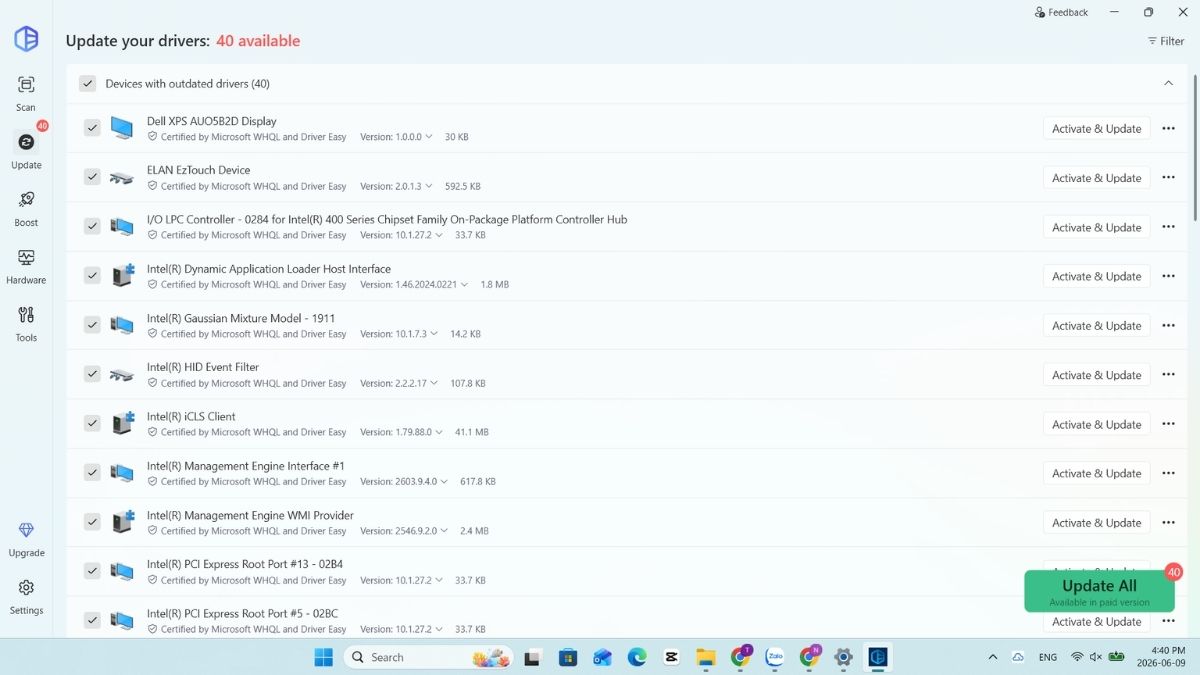
Task: Show hidden system tray icons
Action: click(x=992, y=657)
